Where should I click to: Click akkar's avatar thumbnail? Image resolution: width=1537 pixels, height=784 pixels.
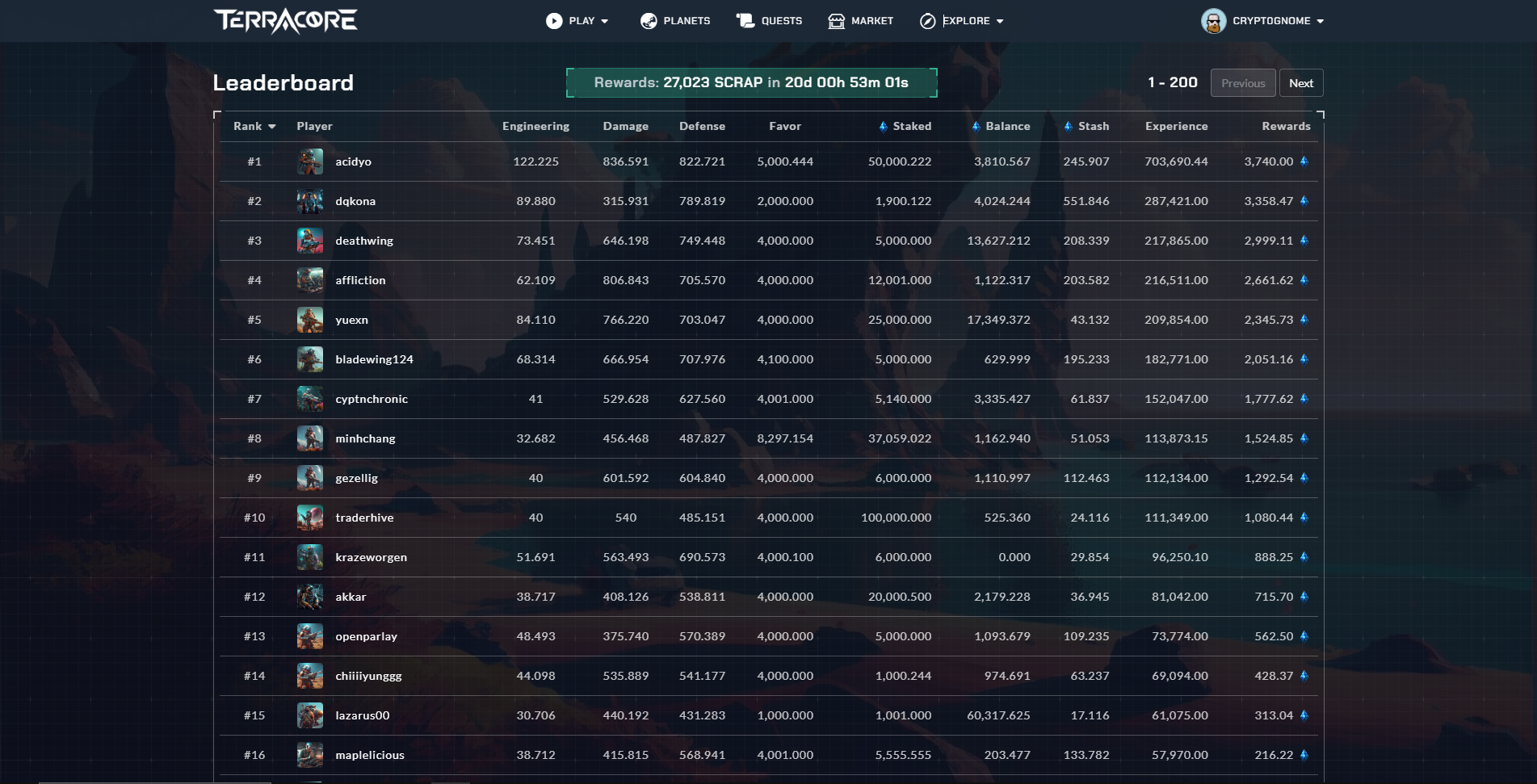(x=310, y=597)
